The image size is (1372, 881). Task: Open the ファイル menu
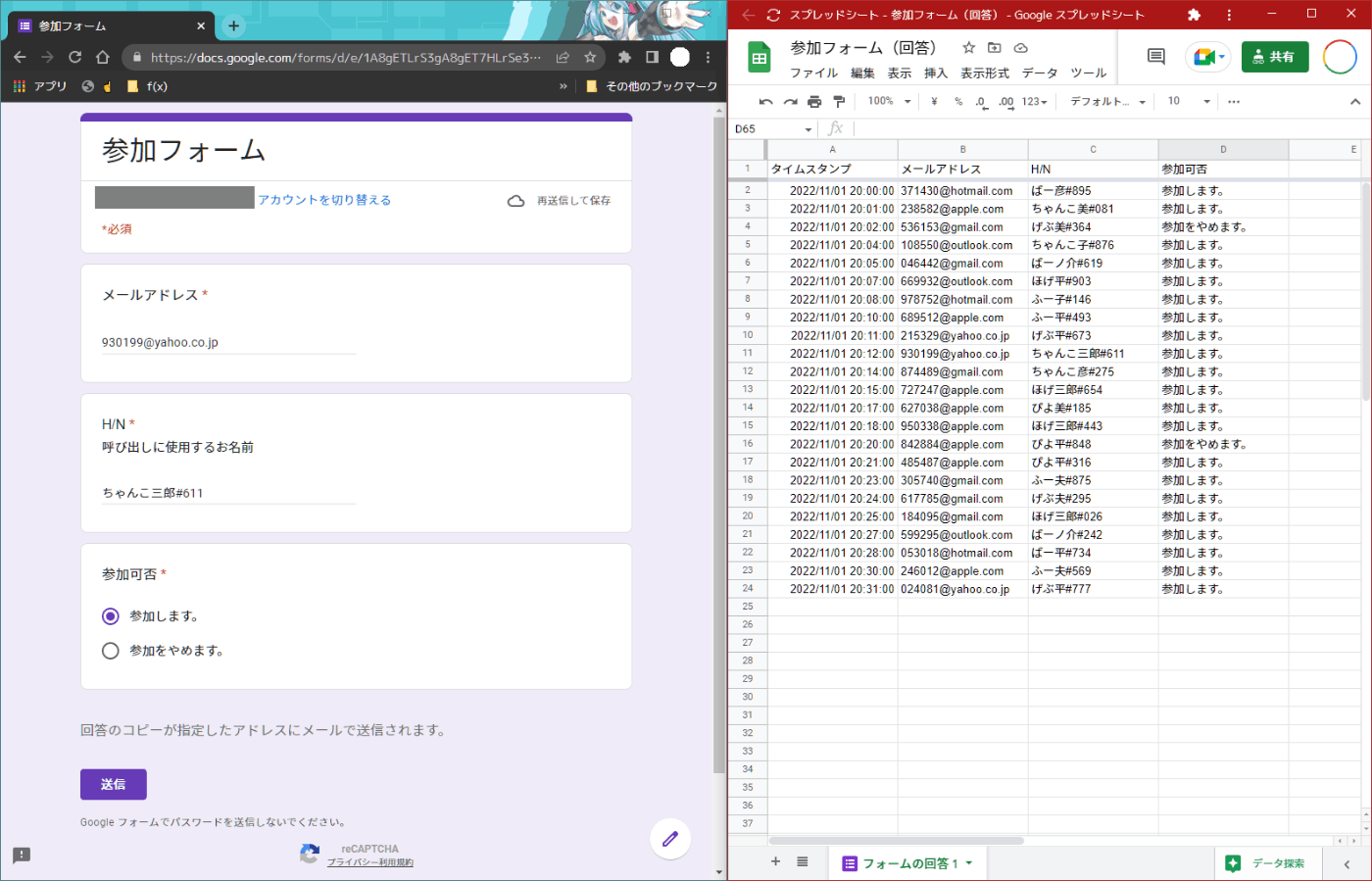click(x=813, y=73)
